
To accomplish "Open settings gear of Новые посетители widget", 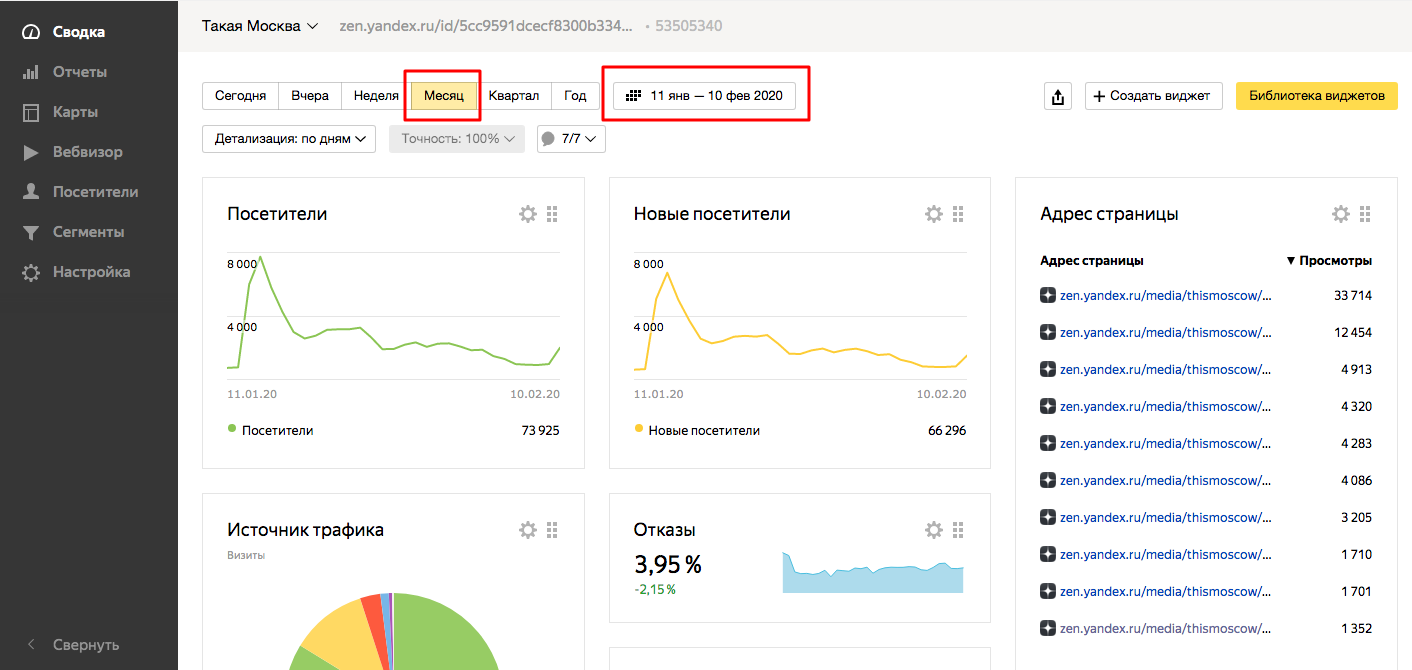I will point(934,214).
